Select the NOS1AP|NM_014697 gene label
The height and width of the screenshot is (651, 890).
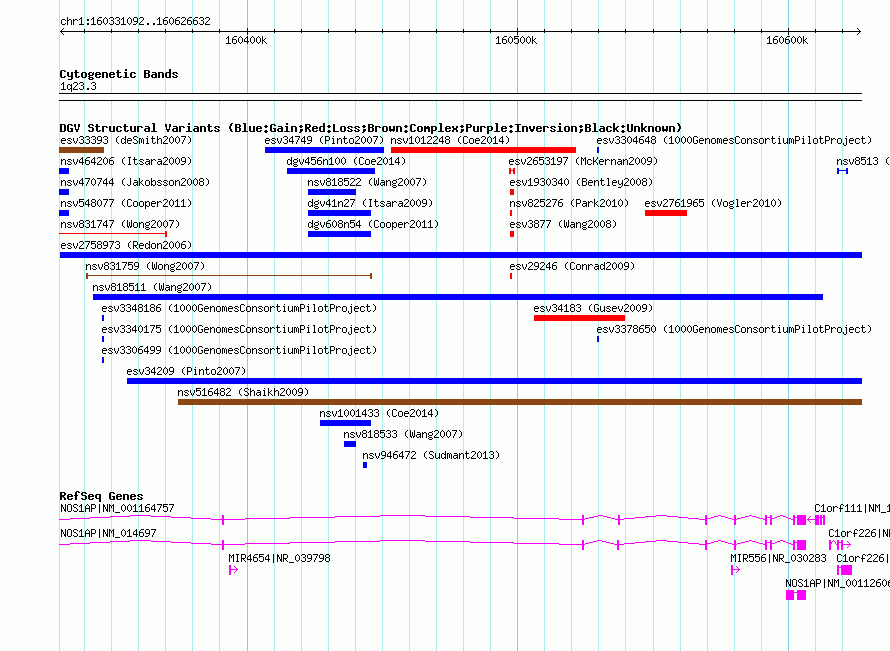point(108,533)
